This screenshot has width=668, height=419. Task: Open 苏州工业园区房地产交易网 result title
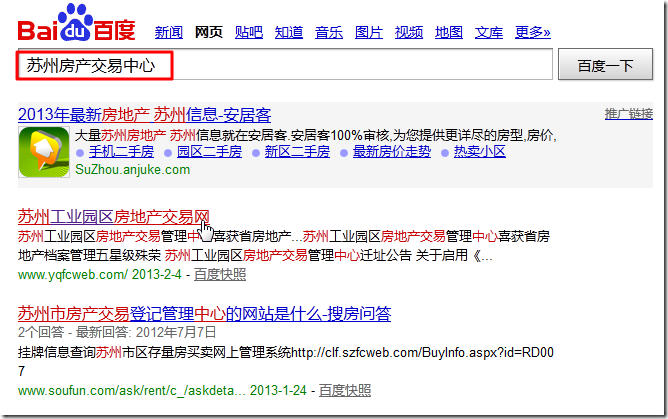114,217
